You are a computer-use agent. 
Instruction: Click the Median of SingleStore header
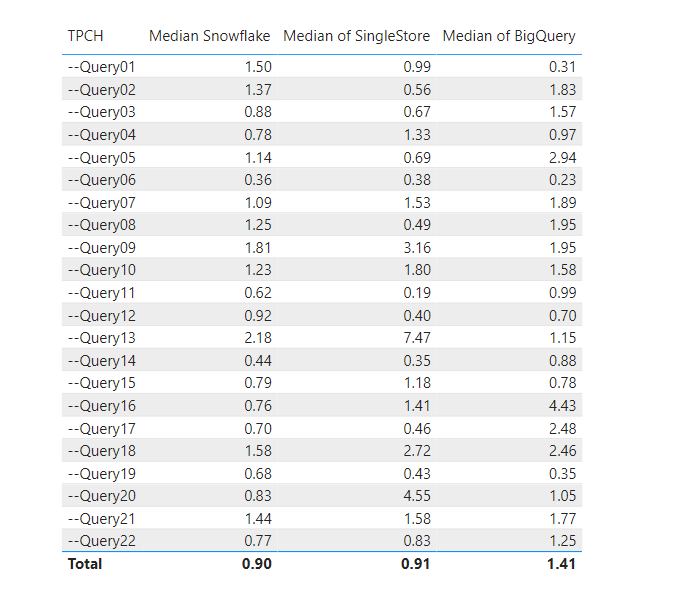click(356, 36)
